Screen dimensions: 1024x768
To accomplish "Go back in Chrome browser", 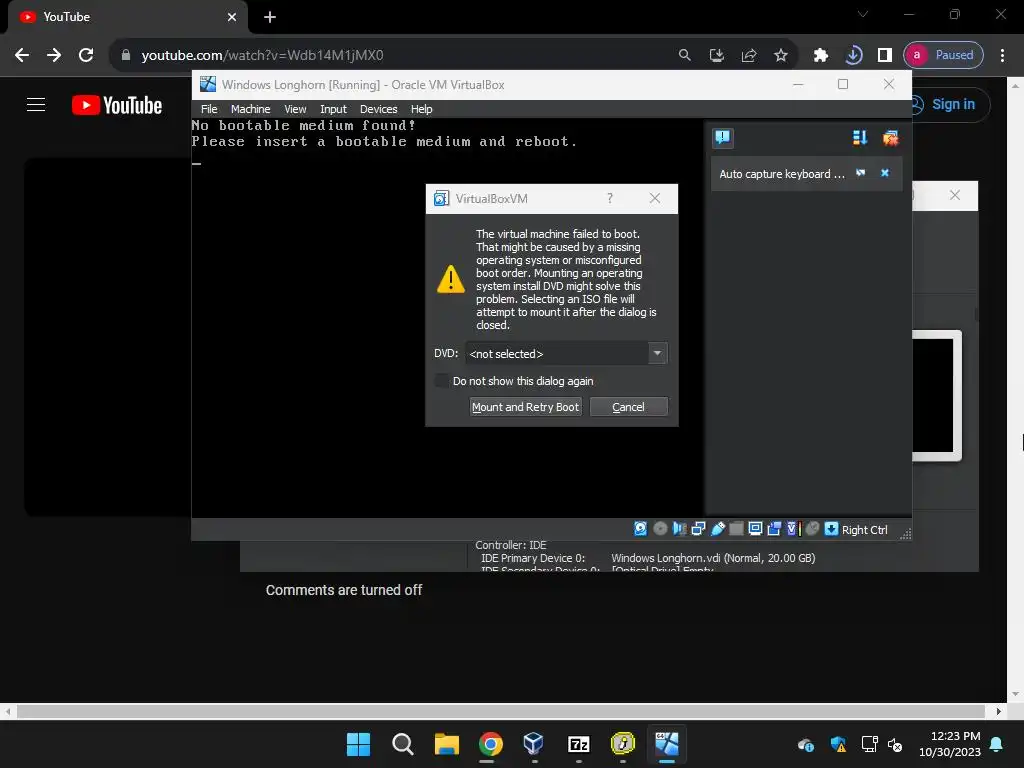I will point(22,55).
